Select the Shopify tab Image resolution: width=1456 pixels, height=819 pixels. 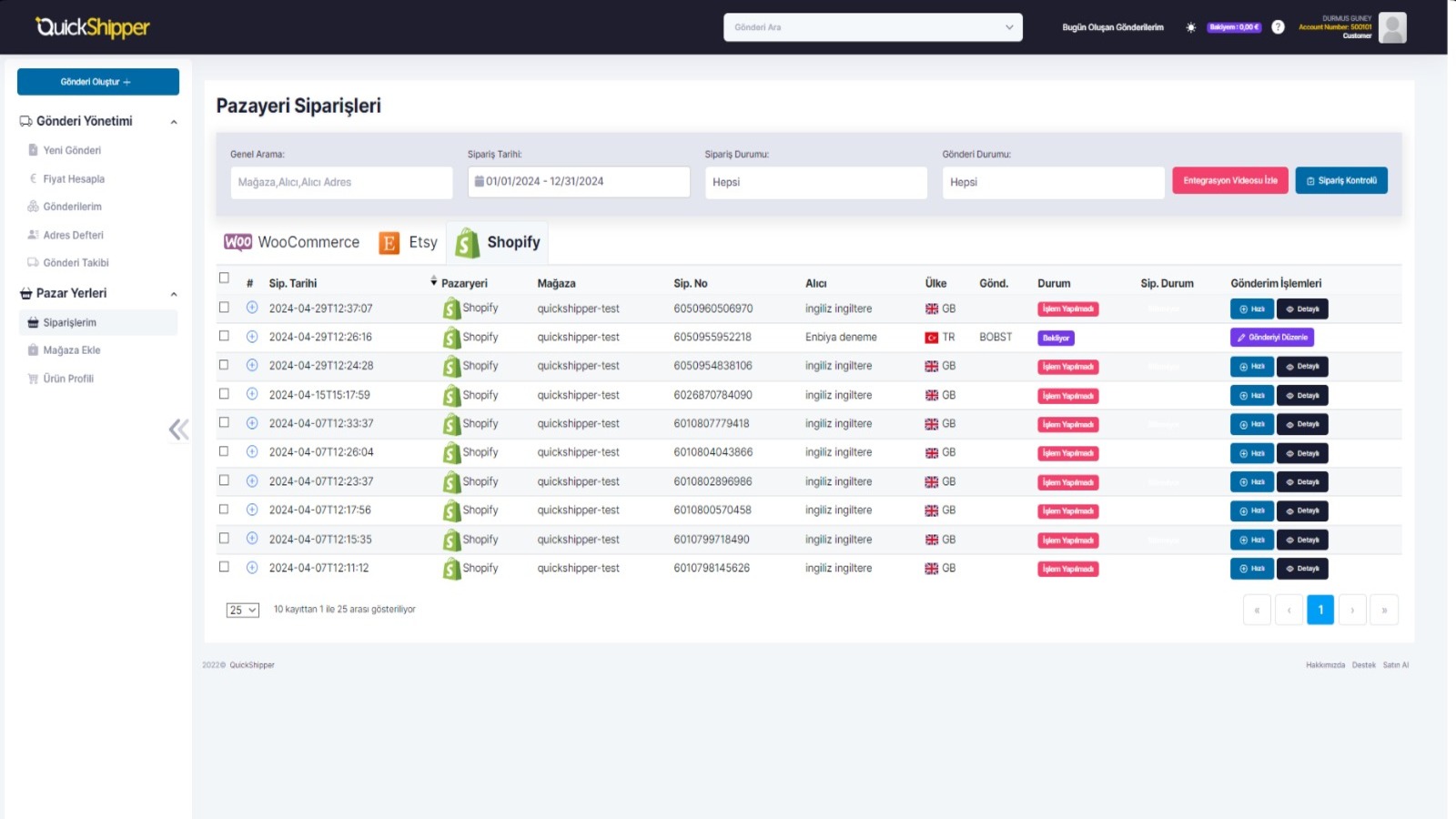tap(498, 242)
